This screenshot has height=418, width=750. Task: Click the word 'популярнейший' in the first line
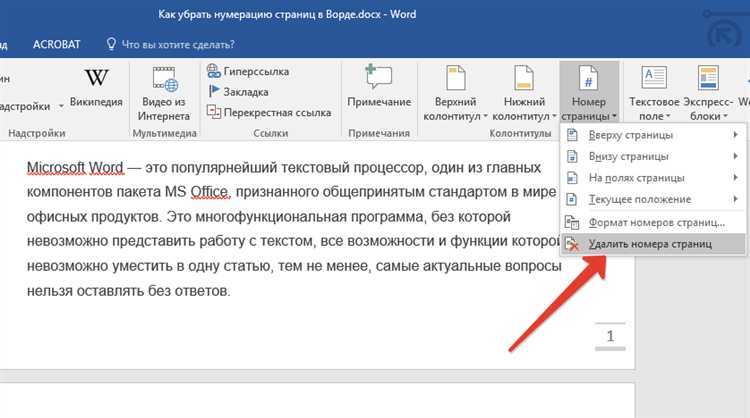pyautogui.click(x=224, y=168)
